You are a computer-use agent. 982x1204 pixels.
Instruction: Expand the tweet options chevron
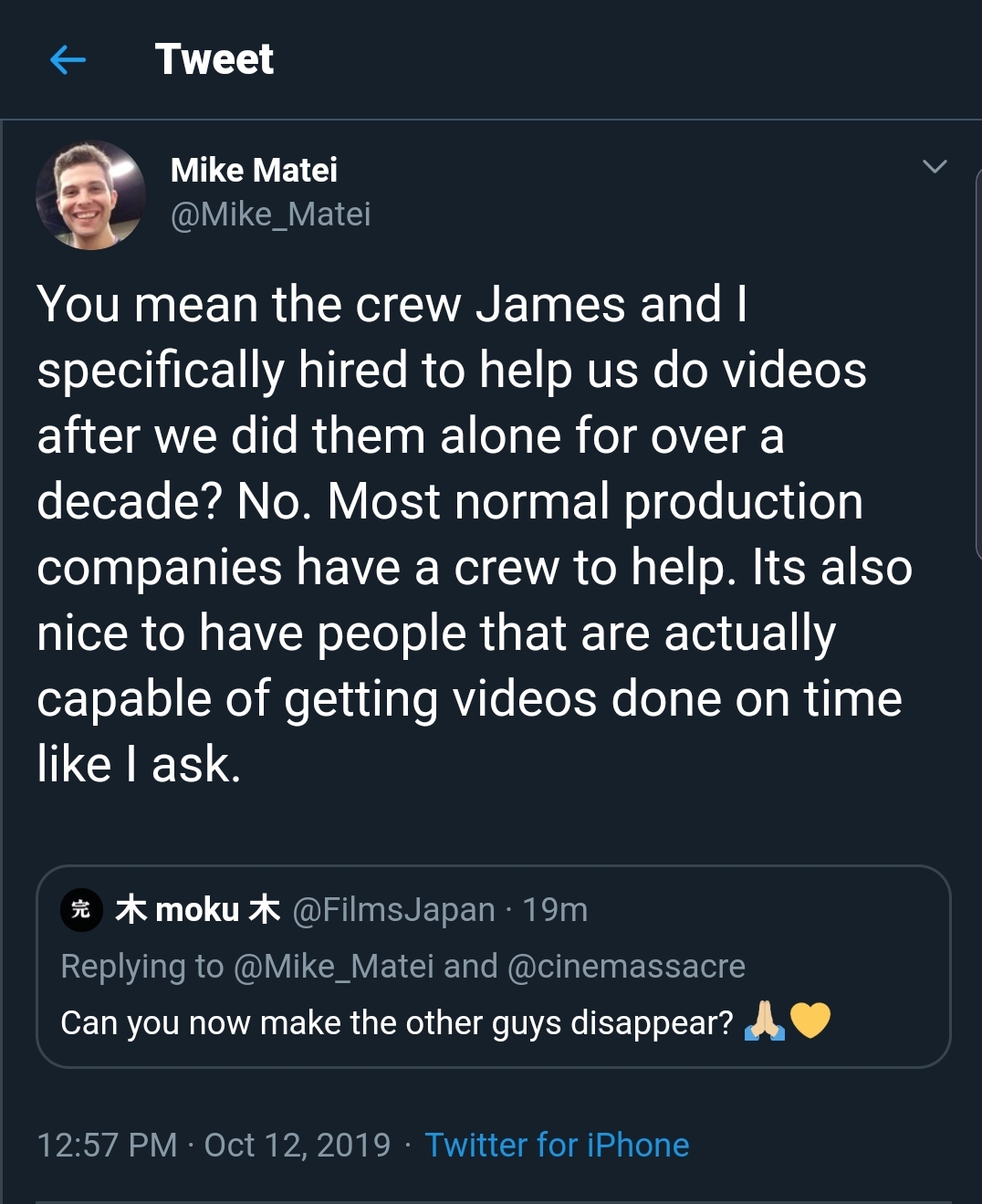934,167
